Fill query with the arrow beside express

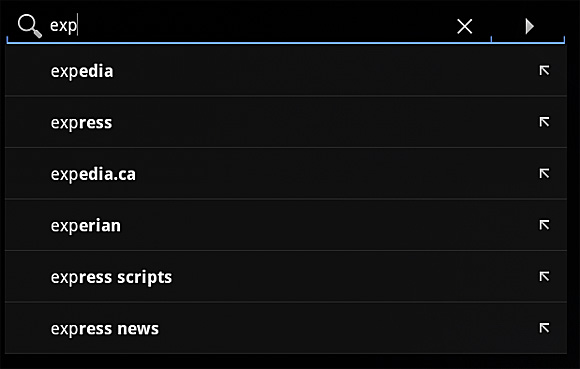(x=544, y=122)
